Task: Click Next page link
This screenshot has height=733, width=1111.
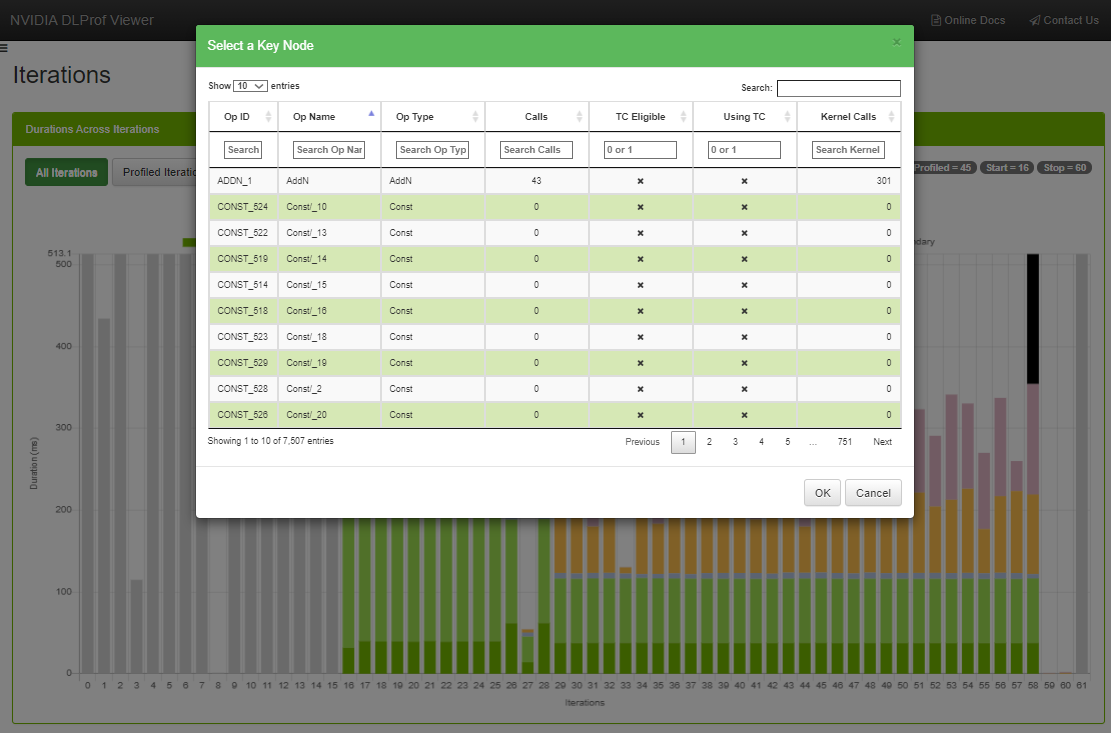Action: 882,442
